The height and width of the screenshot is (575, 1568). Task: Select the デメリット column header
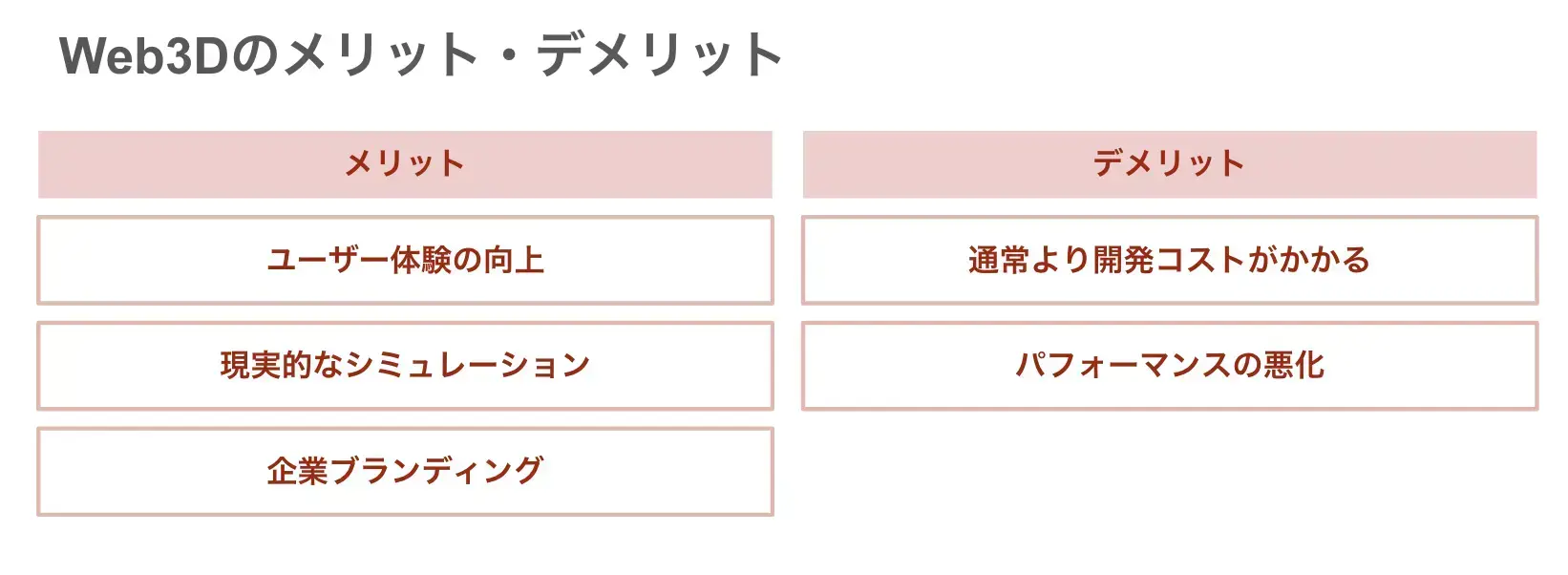1170,164
